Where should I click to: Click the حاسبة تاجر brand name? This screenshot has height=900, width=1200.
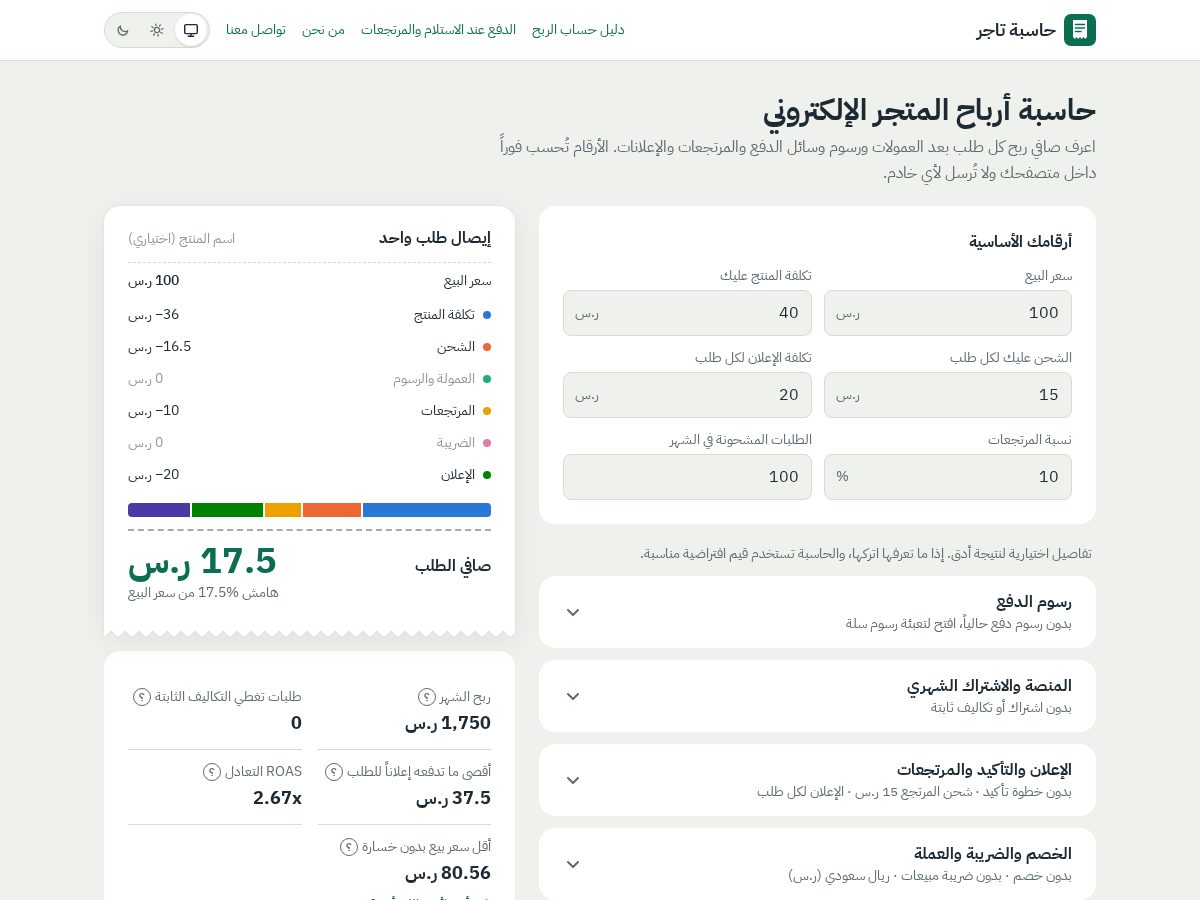click(1016, 30)
